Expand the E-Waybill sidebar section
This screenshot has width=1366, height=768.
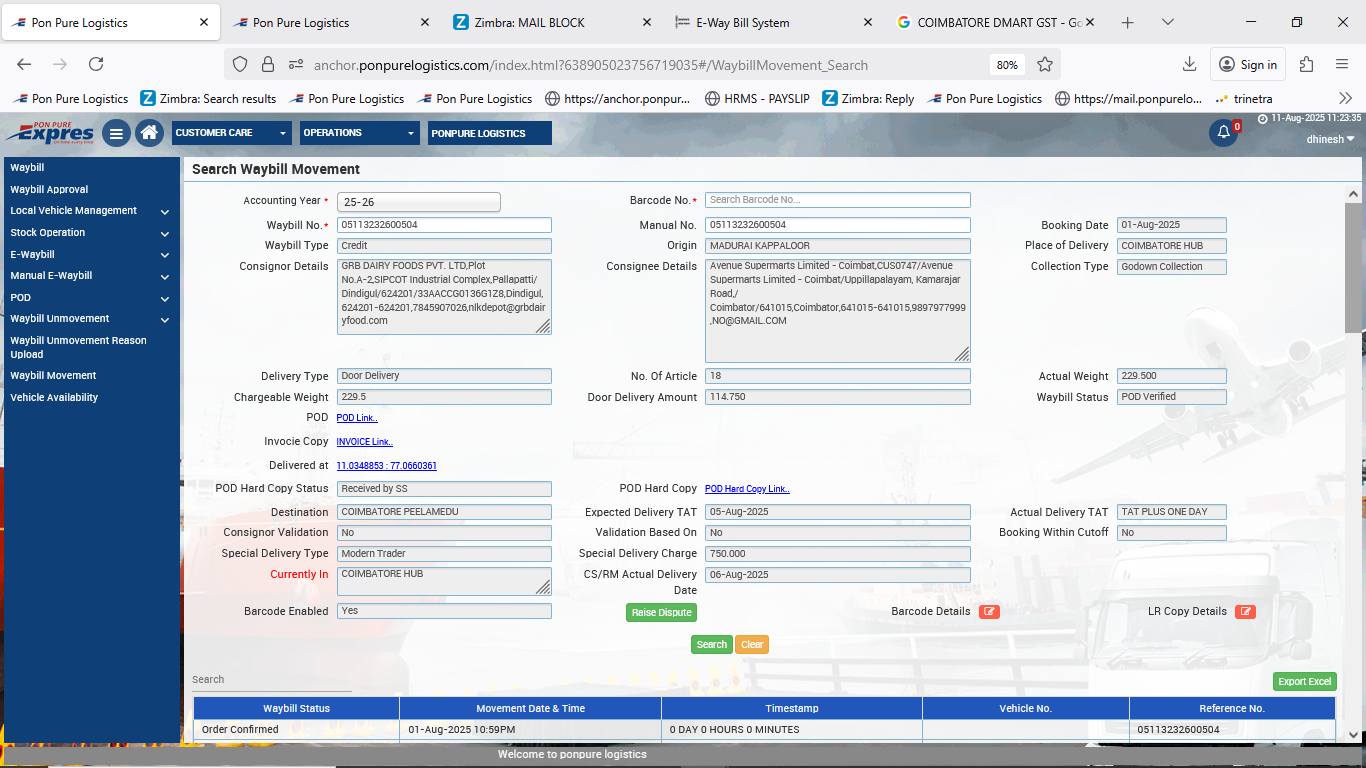click(x=90, y=255)
